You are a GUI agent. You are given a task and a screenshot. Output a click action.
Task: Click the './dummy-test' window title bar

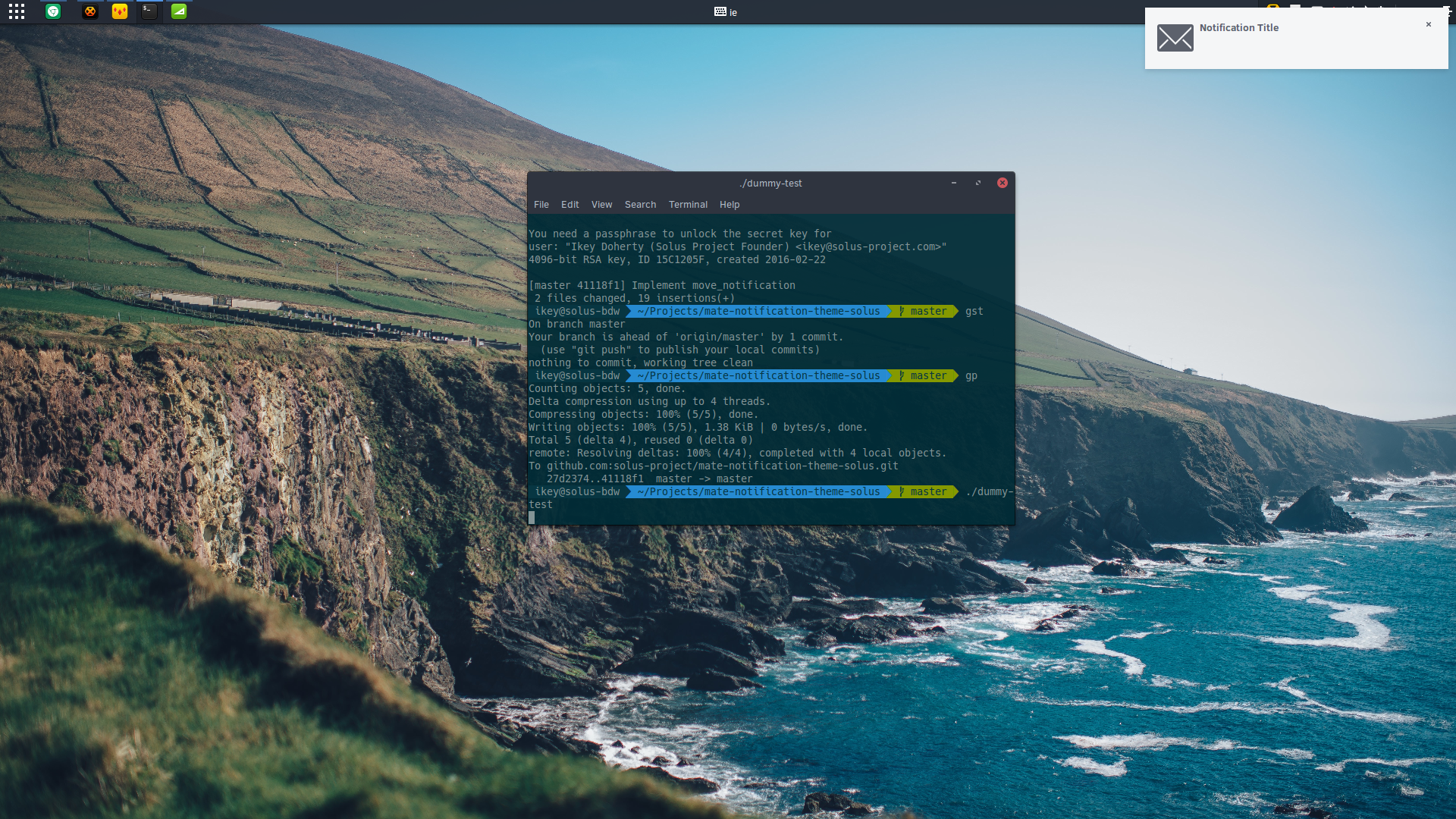click(x=771, y=183)
